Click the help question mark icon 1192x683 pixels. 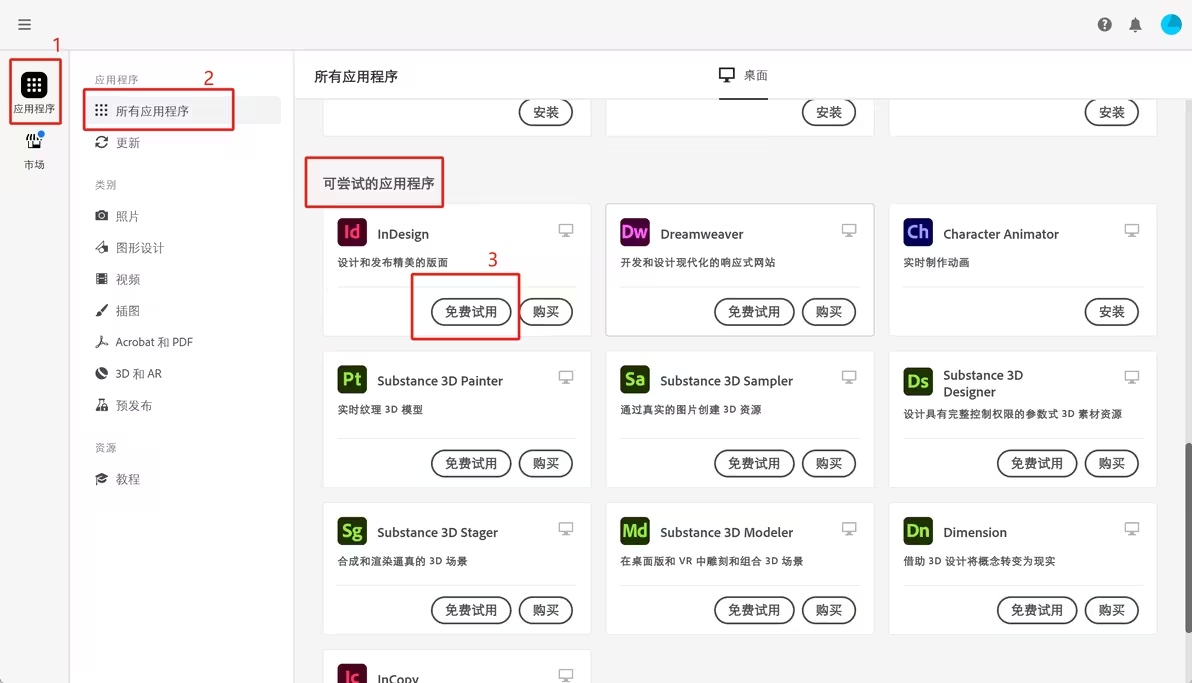point(1104,24)
